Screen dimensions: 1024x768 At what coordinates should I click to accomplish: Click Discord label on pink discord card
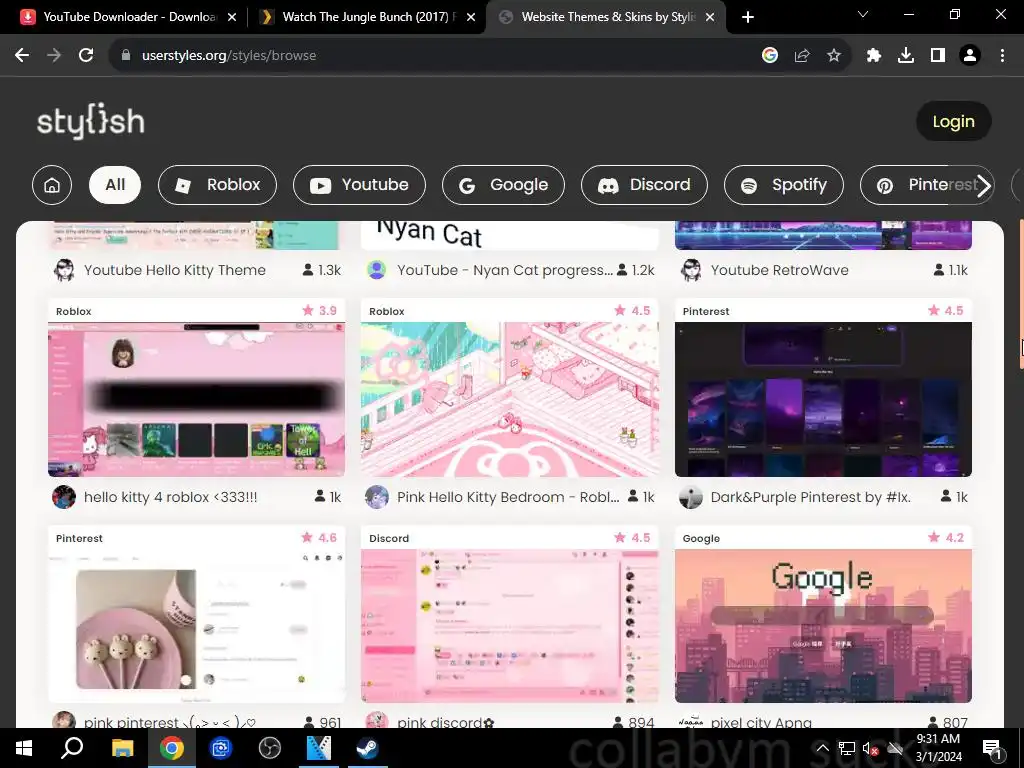tap(389, 538)
